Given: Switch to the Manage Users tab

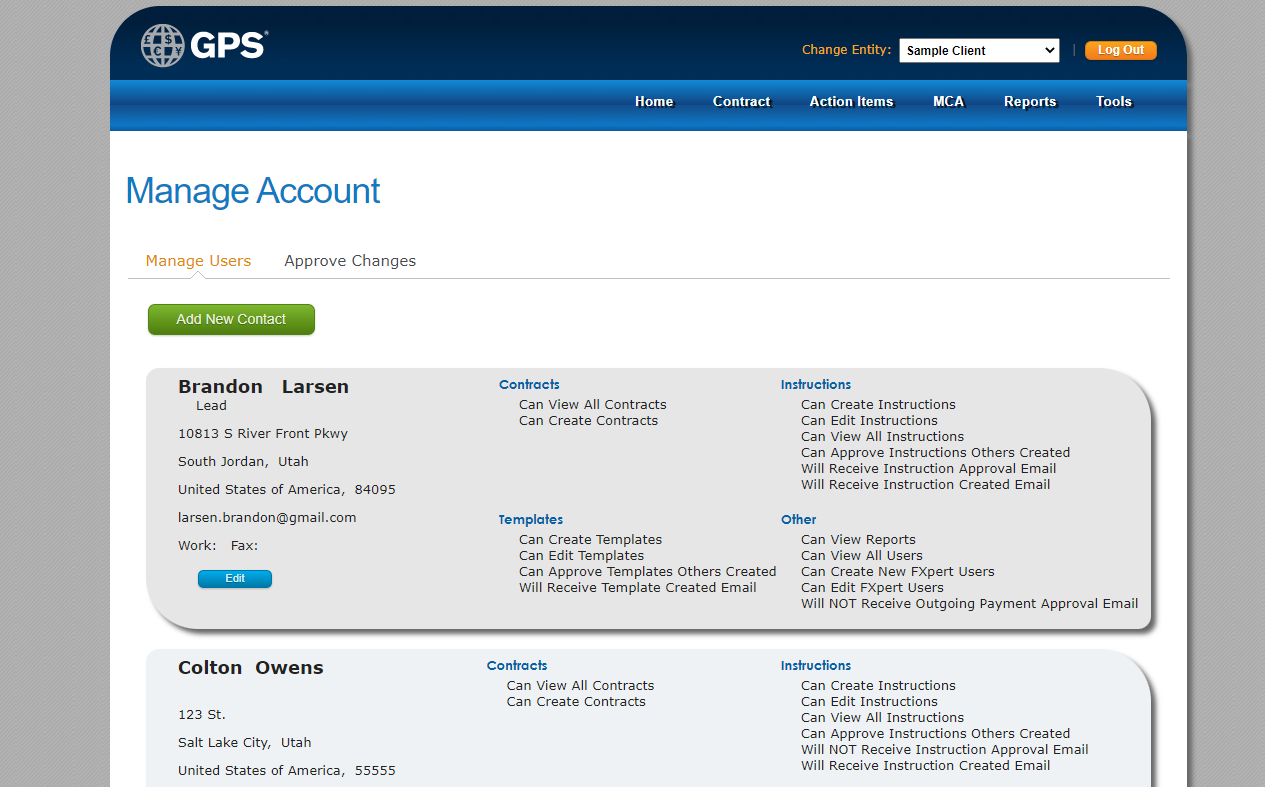Looking at the screenshot, I should pos(198,261).
